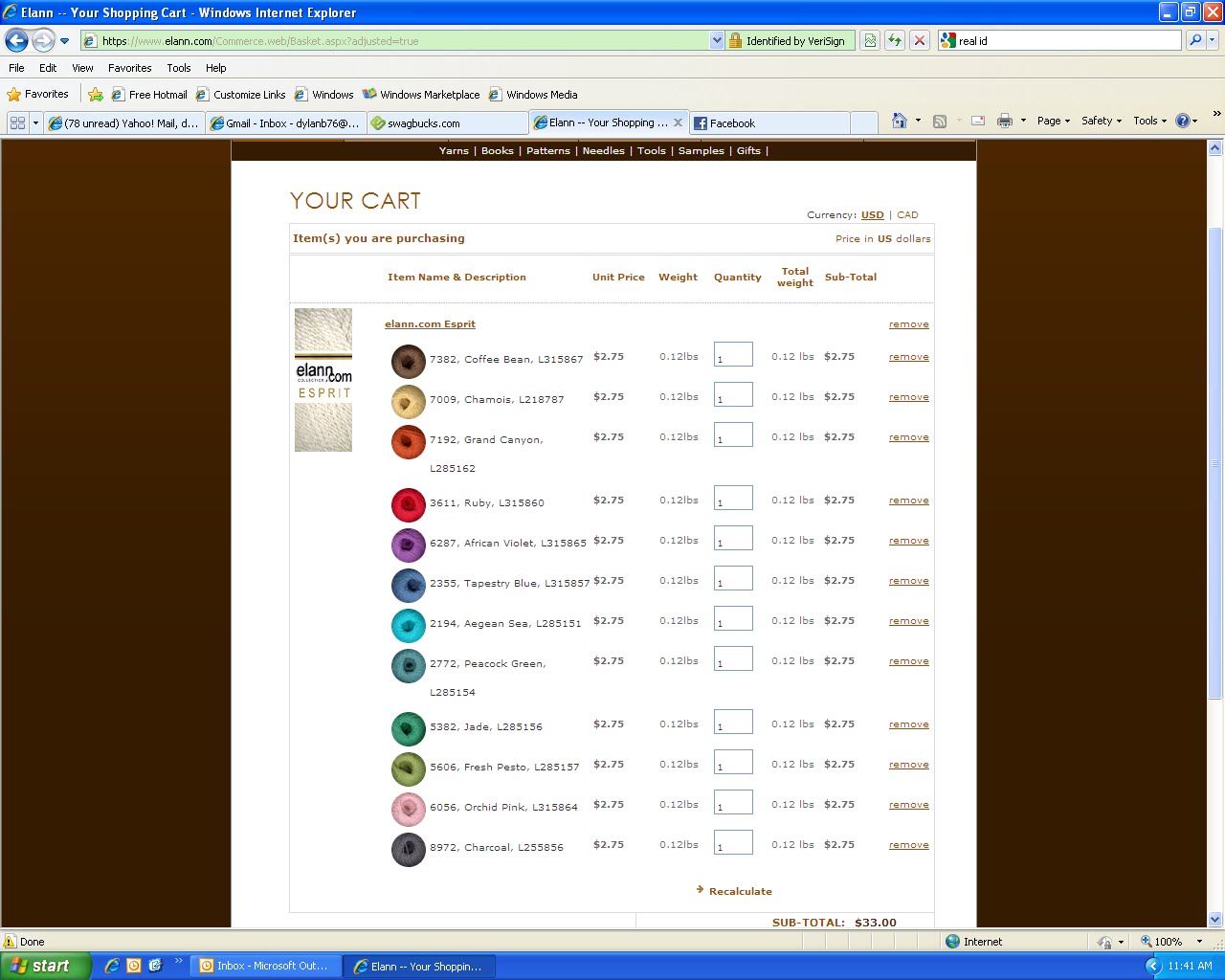
Task: Switch currency to CAD
Action: (x=907, y=215)
